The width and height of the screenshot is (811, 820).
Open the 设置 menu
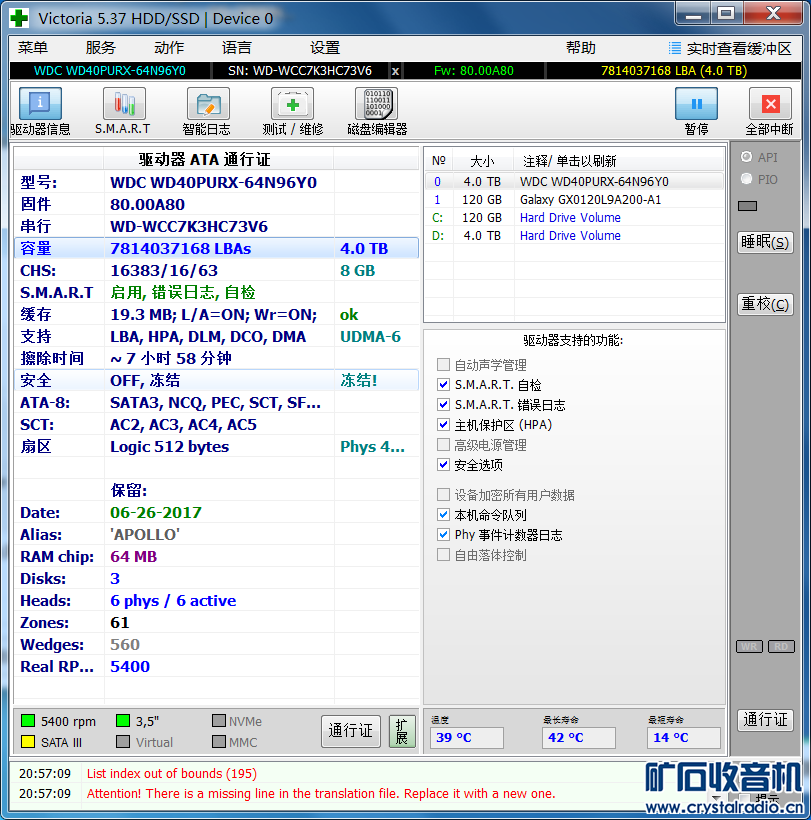(x=325, y=48)
